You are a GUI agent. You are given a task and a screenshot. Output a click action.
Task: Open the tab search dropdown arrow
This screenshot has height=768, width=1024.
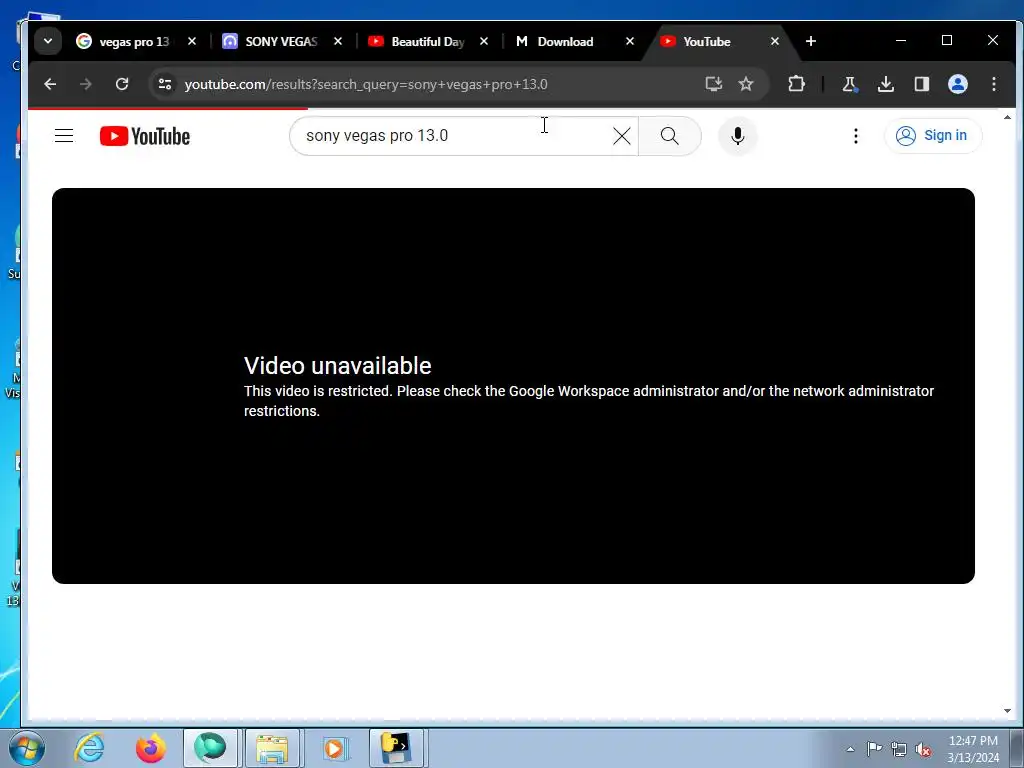(48, 41)
